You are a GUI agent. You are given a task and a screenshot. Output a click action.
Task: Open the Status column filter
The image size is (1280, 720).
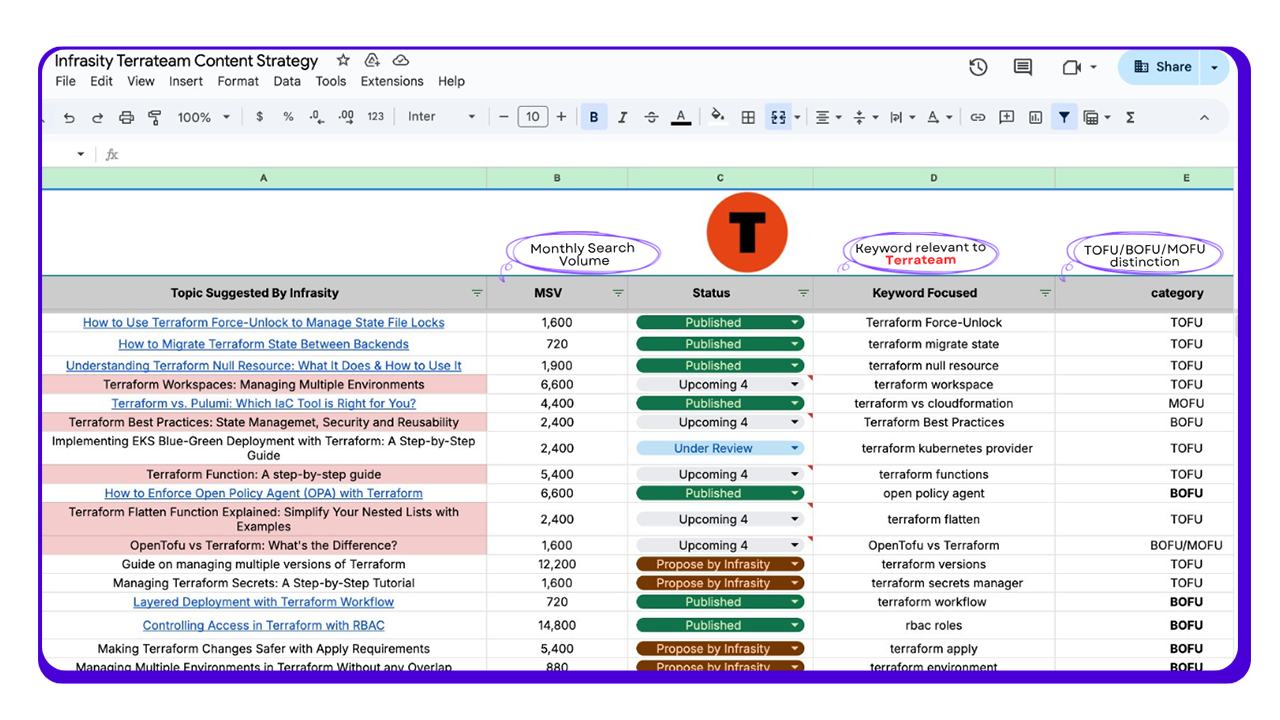(803, 293)
